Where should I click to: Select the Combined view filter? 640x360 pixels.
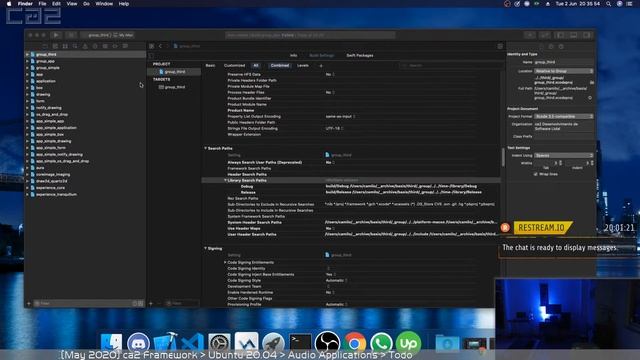click(x=280, y=65)
